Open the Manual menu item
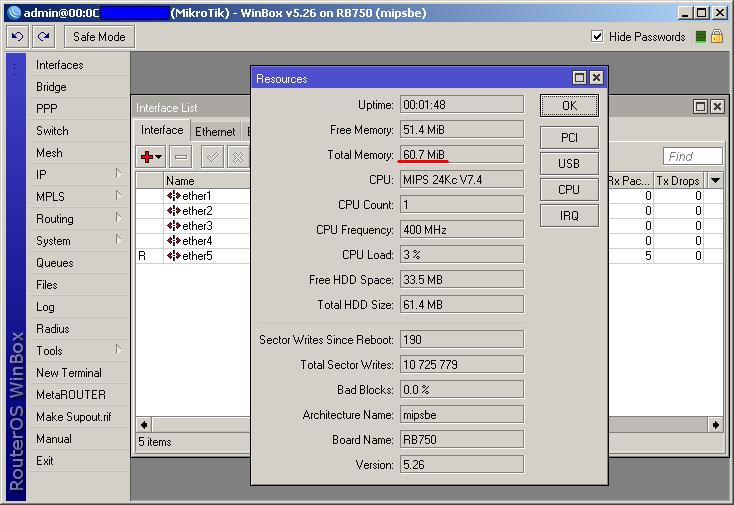Viewport: 734px width, 505px height. [54, 439]
